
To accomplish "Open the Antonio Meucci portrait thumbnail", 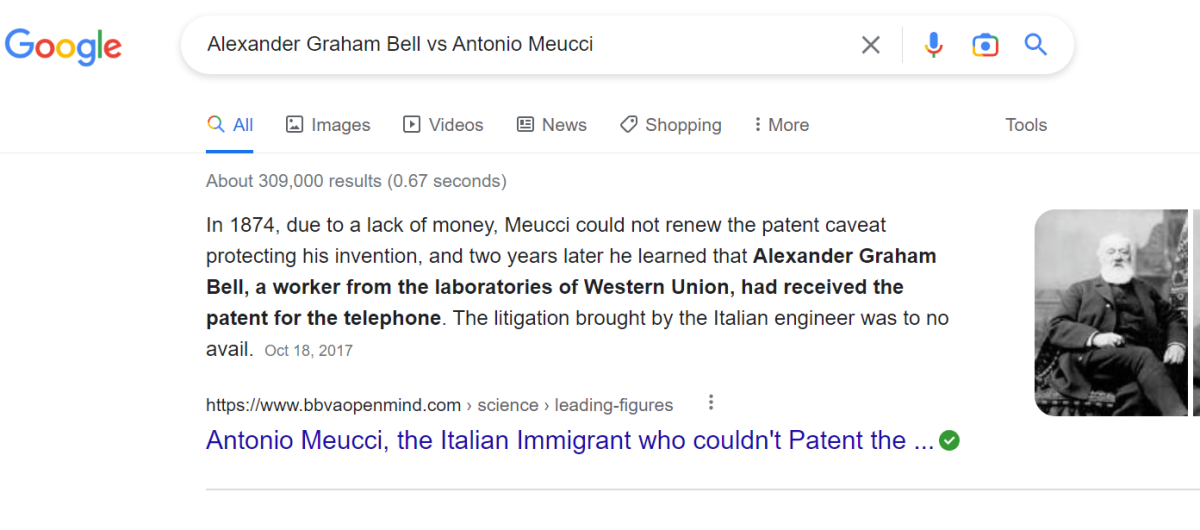I will [x=1110, y=312].
